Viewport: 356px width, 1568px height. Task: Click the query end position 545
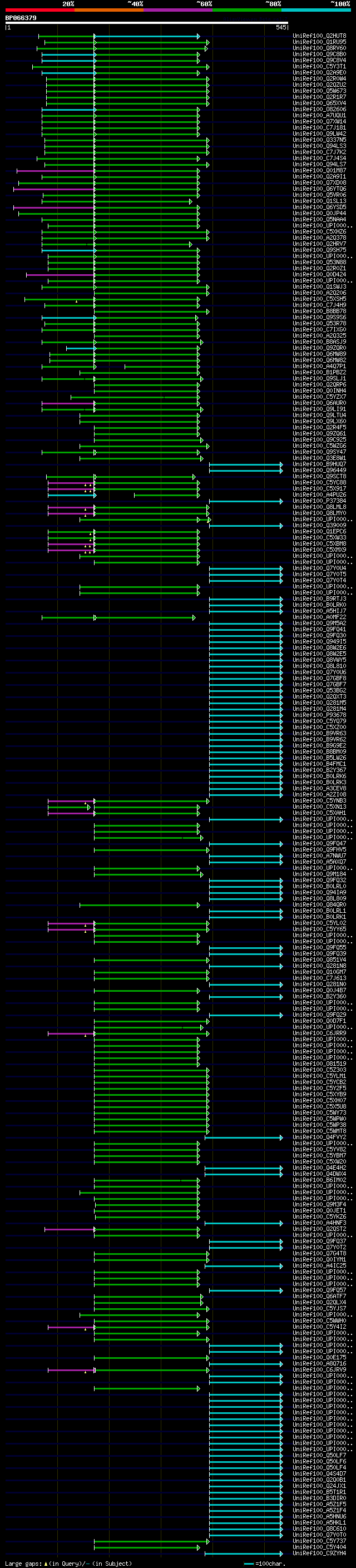281,27
